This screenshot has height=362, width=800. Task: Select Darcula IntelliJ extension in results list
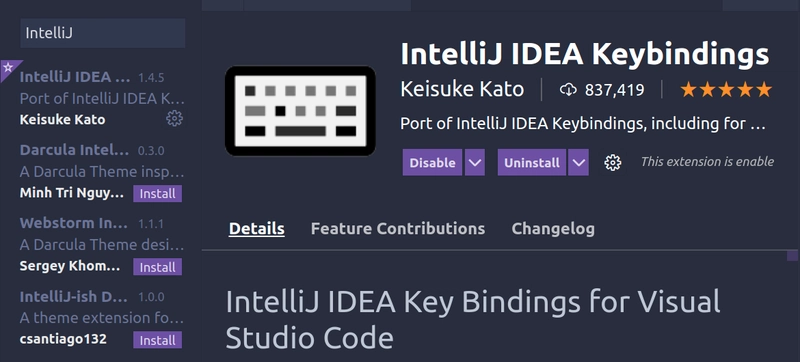(x=101, y=172)
